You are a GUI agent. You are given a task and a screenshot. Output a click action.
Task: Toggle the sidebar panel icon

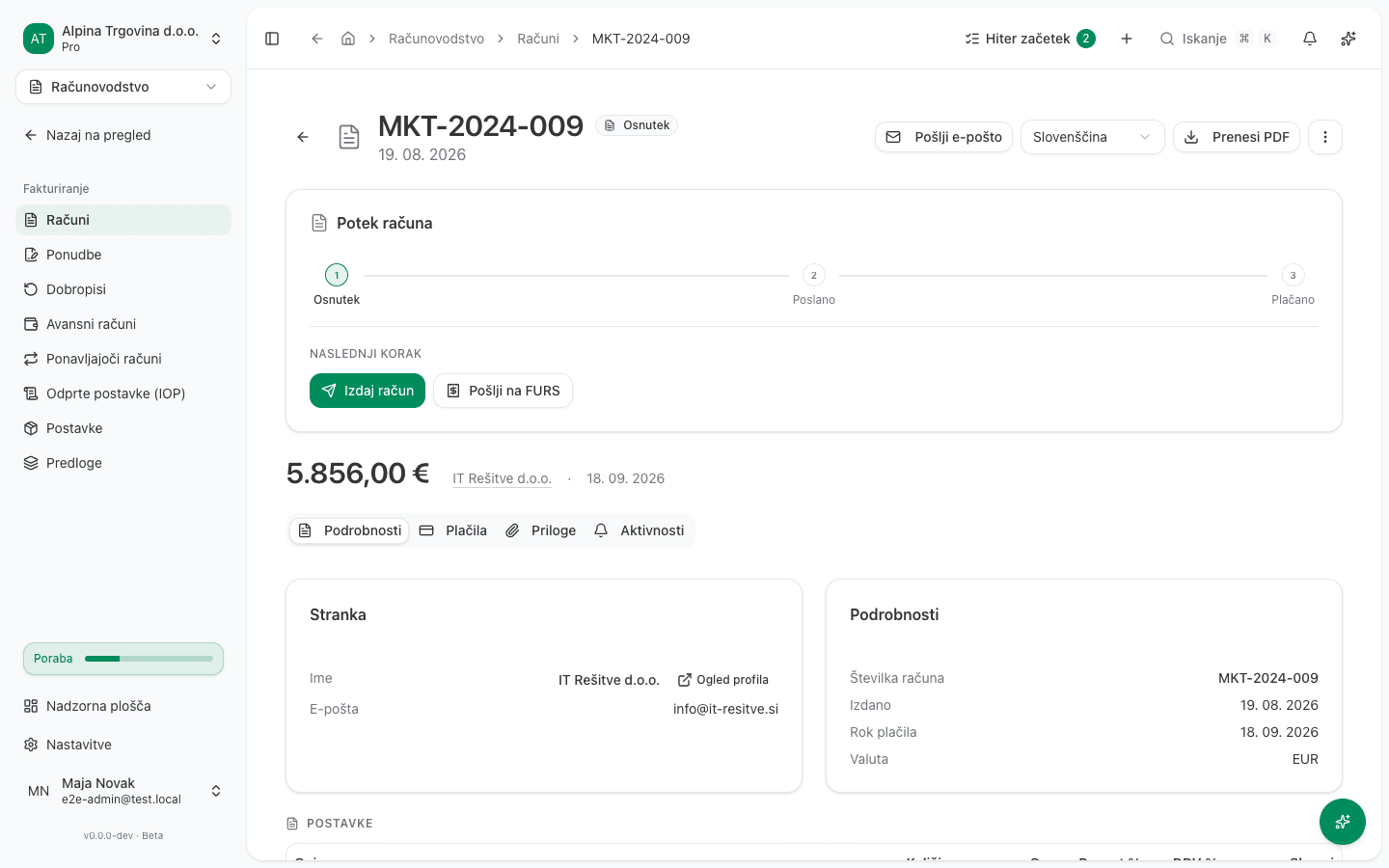272,39
